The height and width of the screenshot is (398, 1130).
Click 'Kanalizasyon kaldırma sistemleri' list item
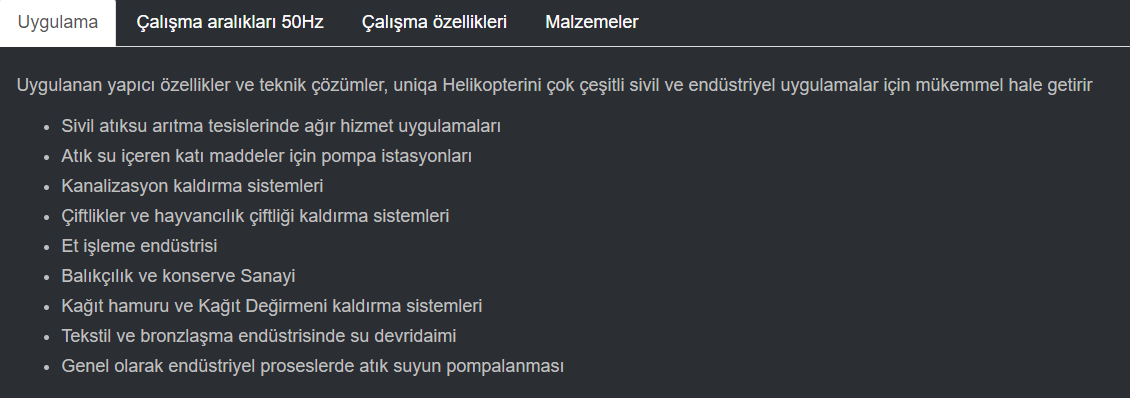point(192,186)
